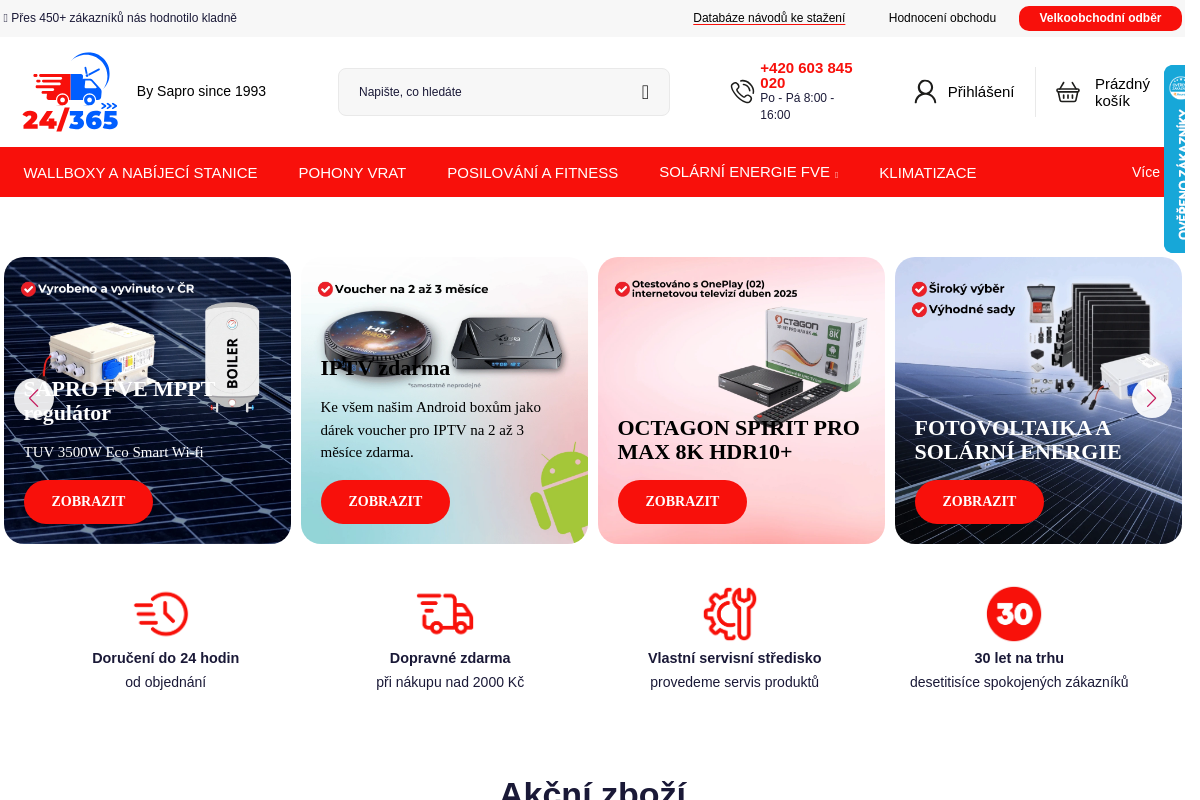1200x800 pixels.
Task: Click Zobrazit on Octagon Spirit Pro banner
Action: click(x=682, y=502)
